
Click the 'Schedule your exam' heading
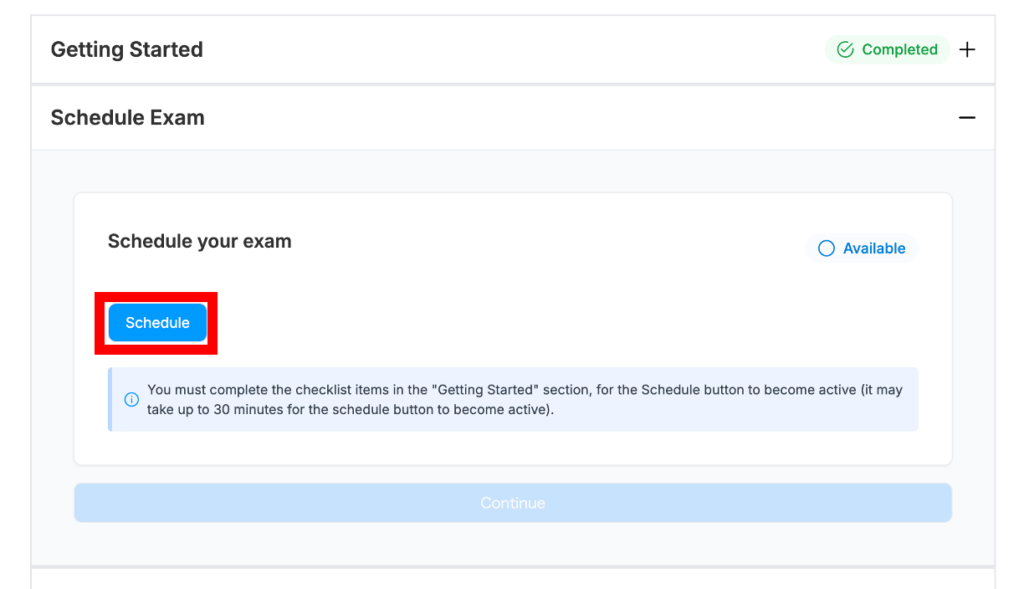tap(199, 241)
